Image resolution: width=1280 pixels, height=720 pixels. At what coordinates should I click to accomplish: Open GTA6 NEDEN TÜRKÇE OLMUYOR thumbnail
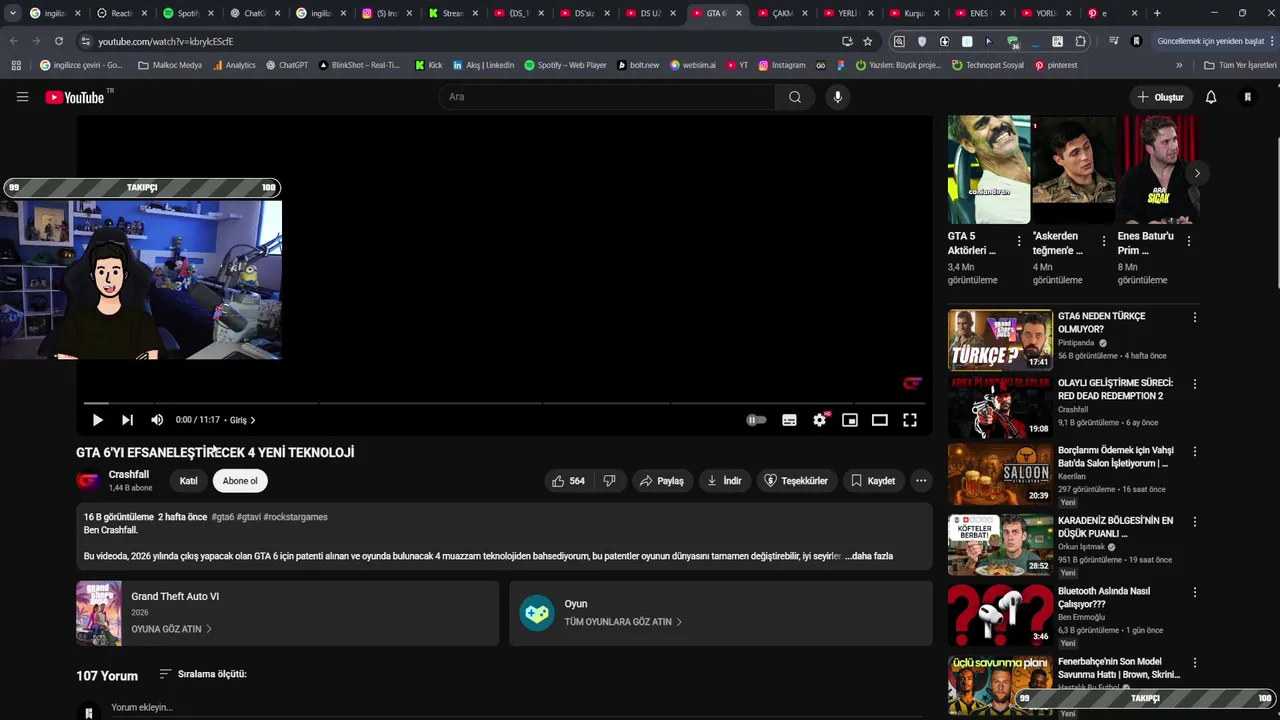1000,340
